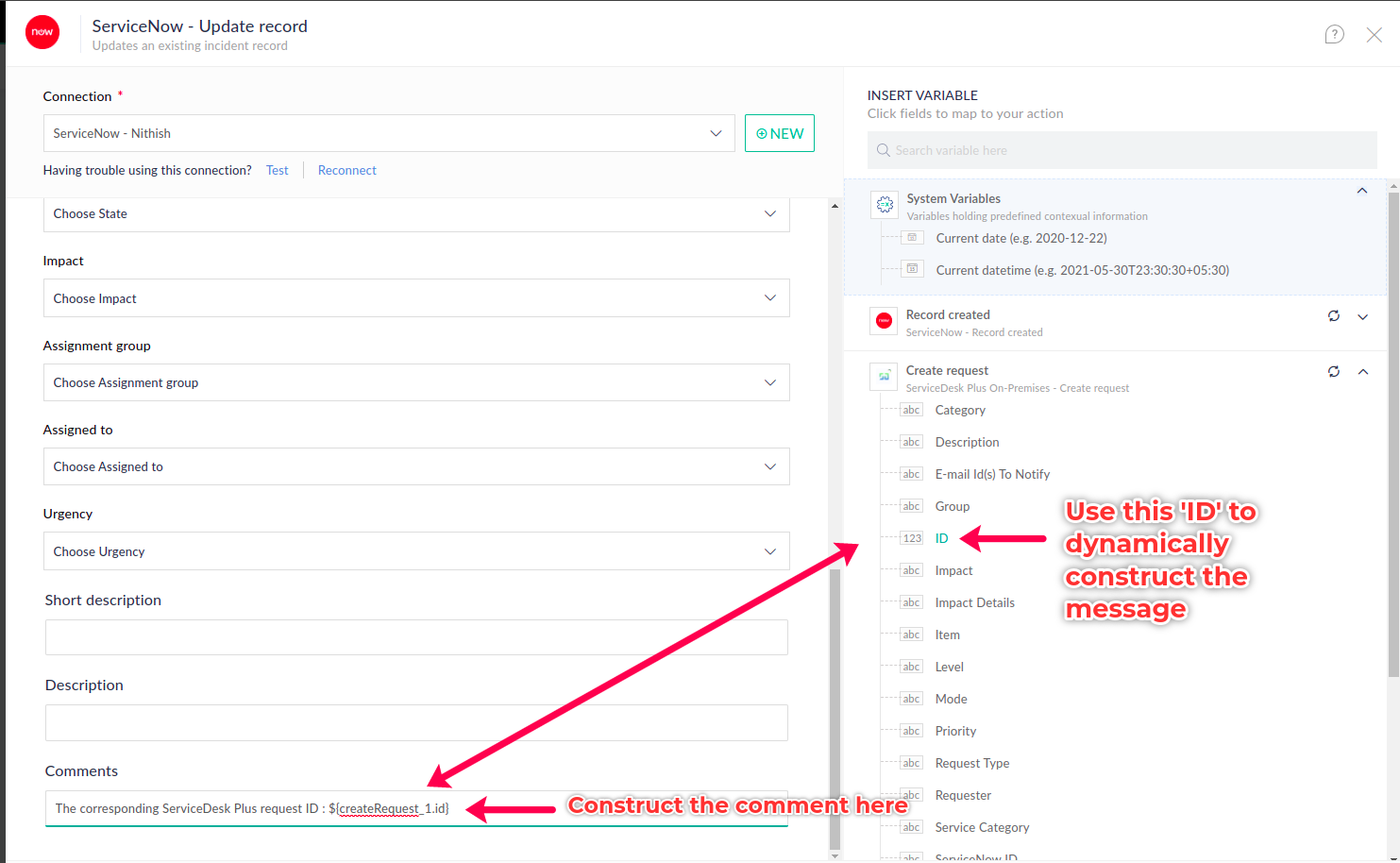Image resolution: width=1400 pixels, height=863 pixels.
Task: Insert the Description variable from Create request
Action: [967, 442]
